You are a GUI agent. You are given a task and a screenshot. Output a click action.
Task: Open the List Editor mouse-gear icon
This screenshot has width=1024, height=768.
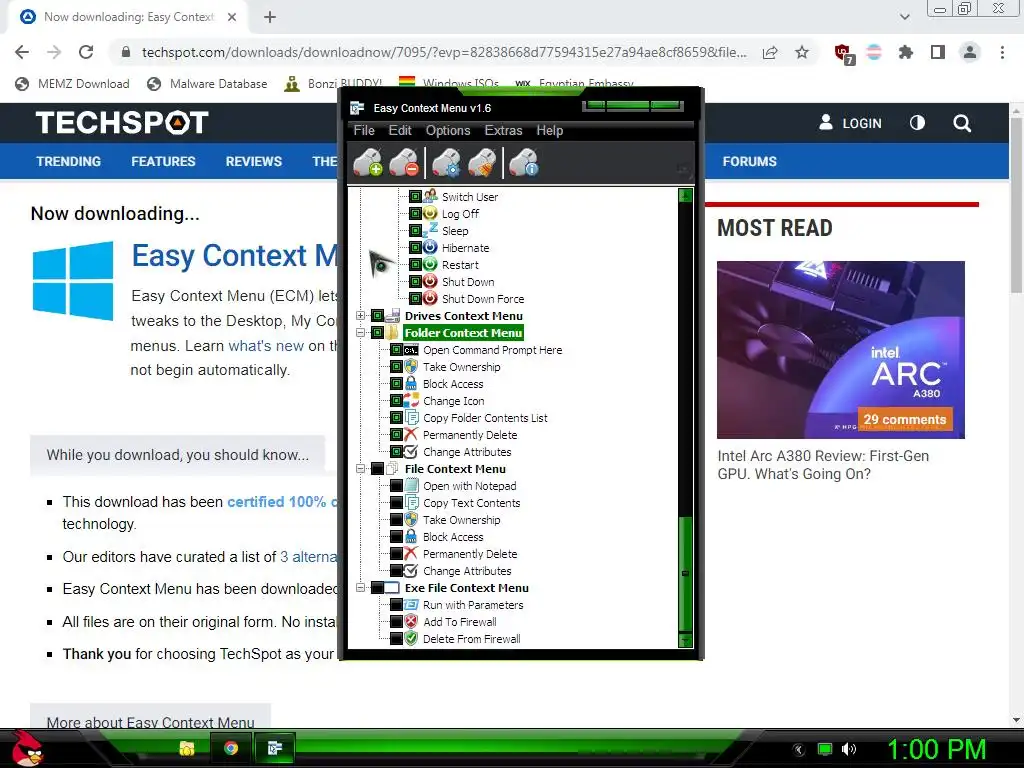click(447, 163)
